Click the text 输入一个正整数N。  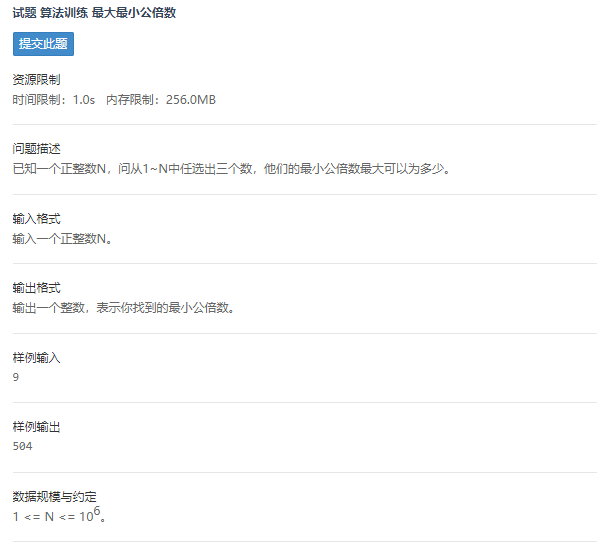63,239
